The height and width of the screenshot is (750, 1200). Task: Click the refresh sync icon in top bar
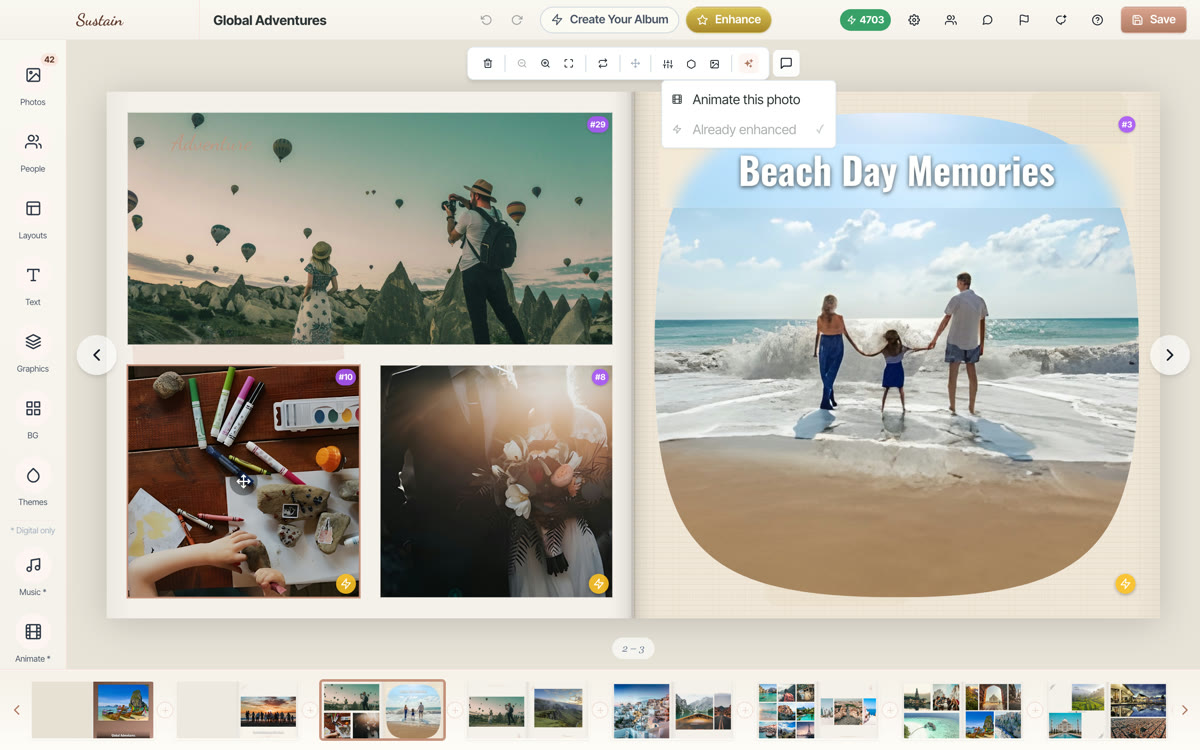(x=1061, y=20)
